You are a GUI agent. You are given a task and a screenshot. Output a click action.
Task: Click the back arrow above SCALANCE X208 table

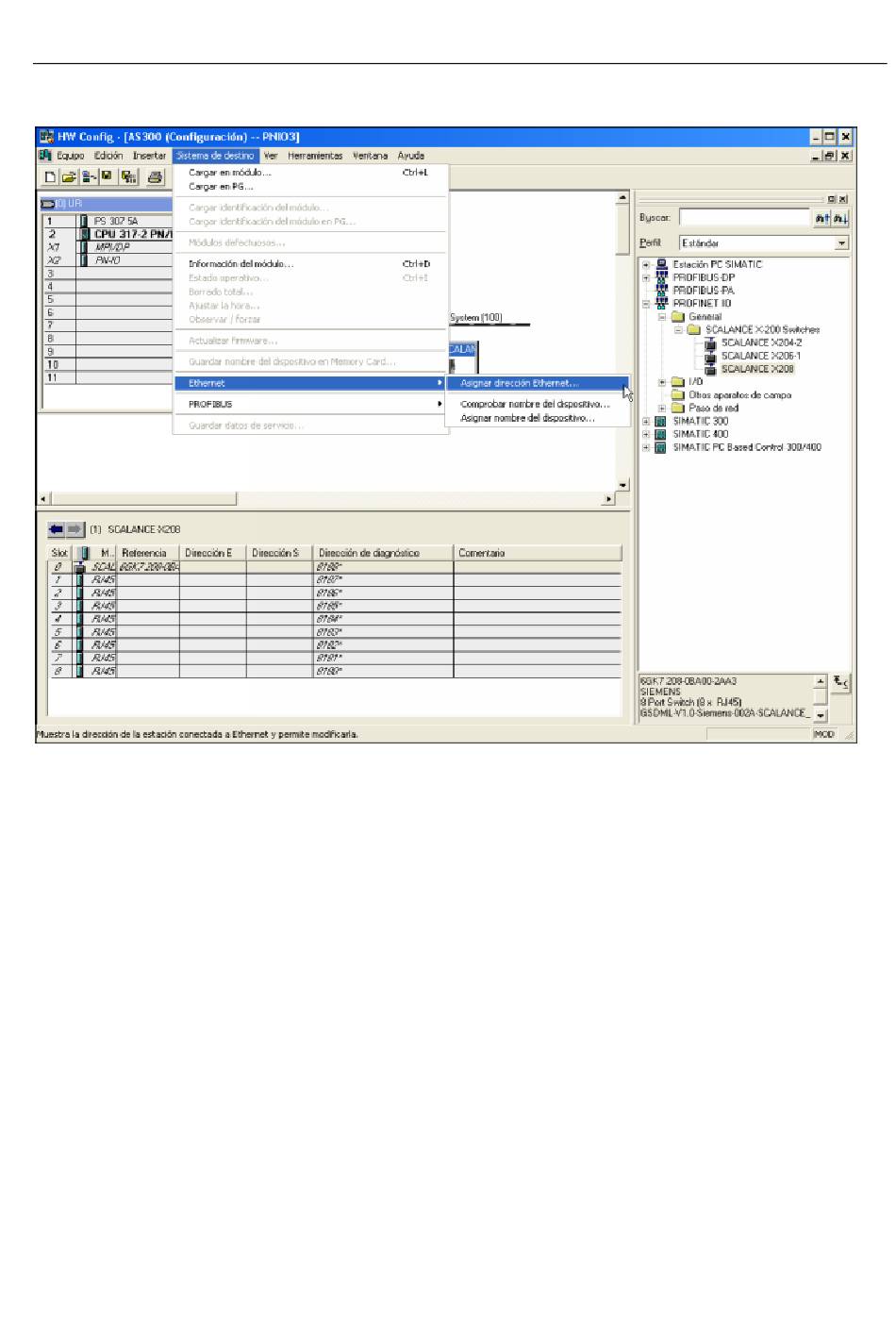(x=57, y=529)
